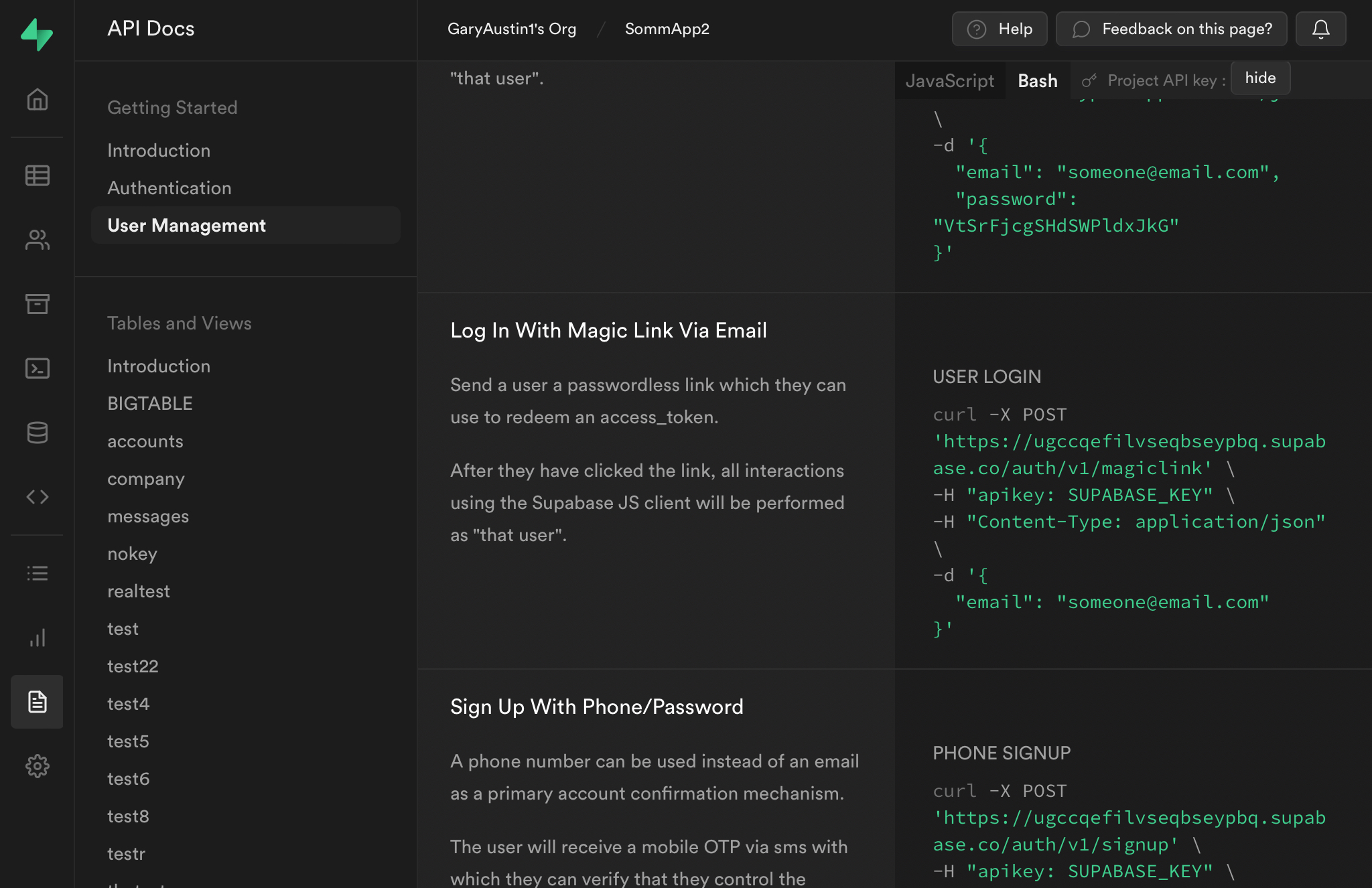
Task: Click SommApp2 project breadcrumb
Action: click(667, 29)
